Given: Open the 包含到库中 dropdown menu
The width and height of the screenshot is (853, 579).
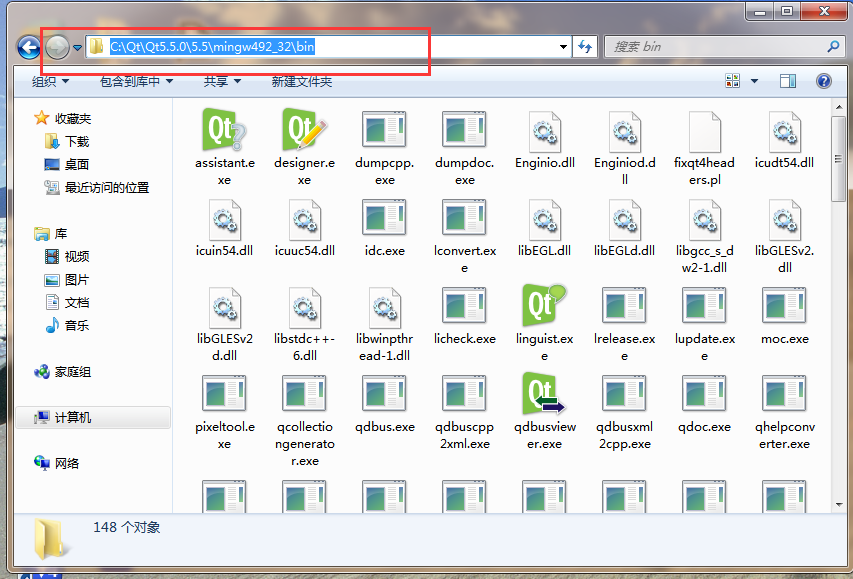Looking at the screenshot, I should (136, 82).
